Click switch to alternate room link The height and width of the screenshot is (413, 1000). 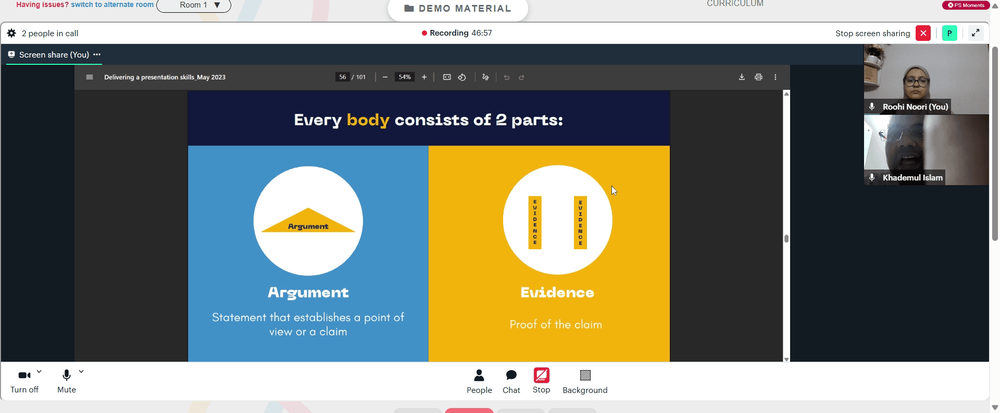pyautogui.click(x=112, y=4)
